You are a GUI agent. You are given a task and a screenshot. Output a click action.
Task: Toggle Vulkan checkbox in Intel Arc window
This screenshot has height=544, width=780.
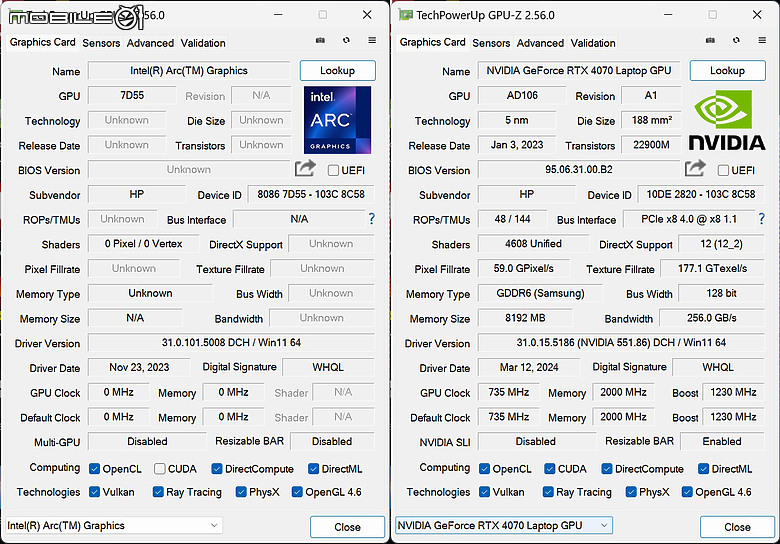[x=94, y=492]
